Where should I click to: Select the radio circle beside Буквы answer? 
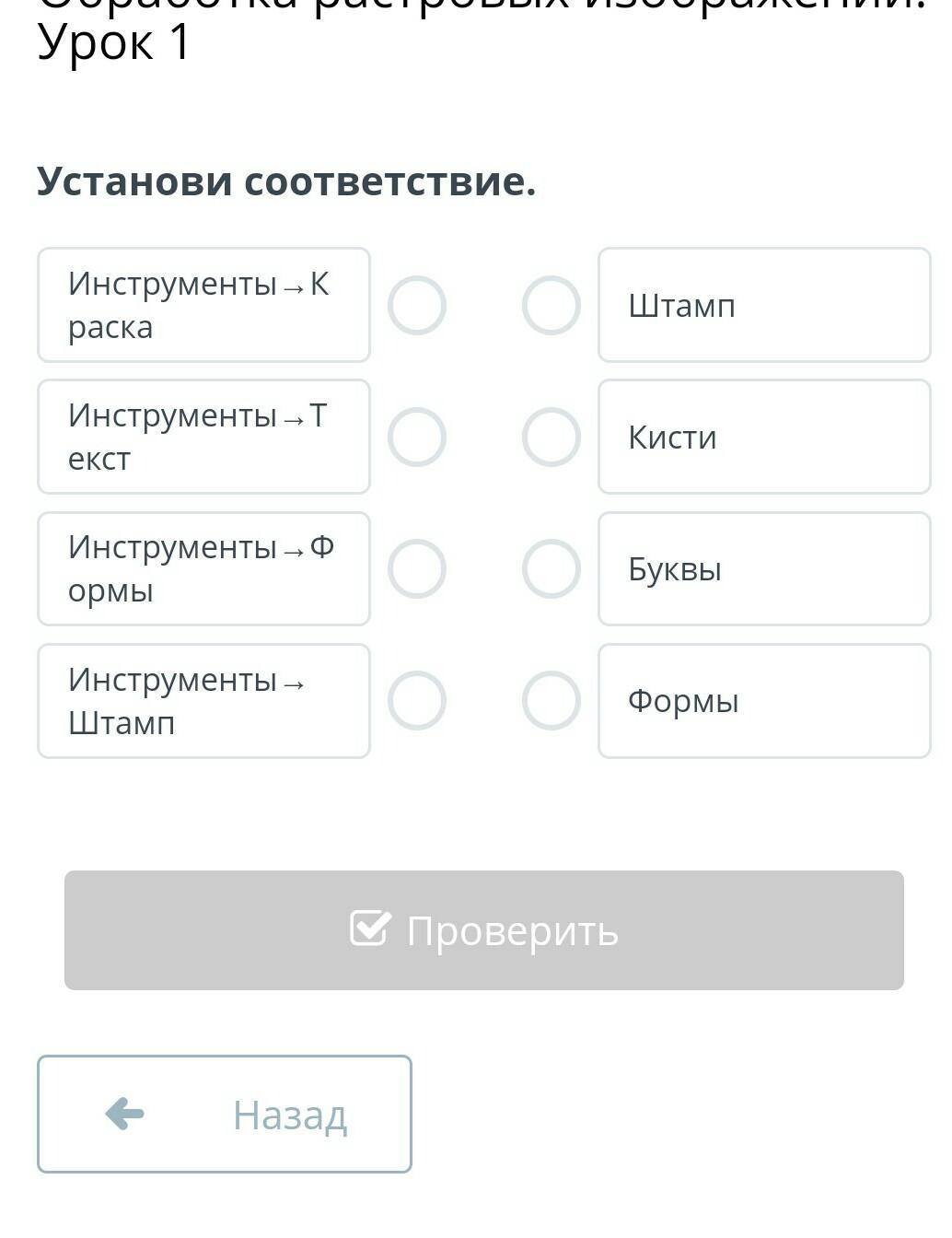[551, 568]
